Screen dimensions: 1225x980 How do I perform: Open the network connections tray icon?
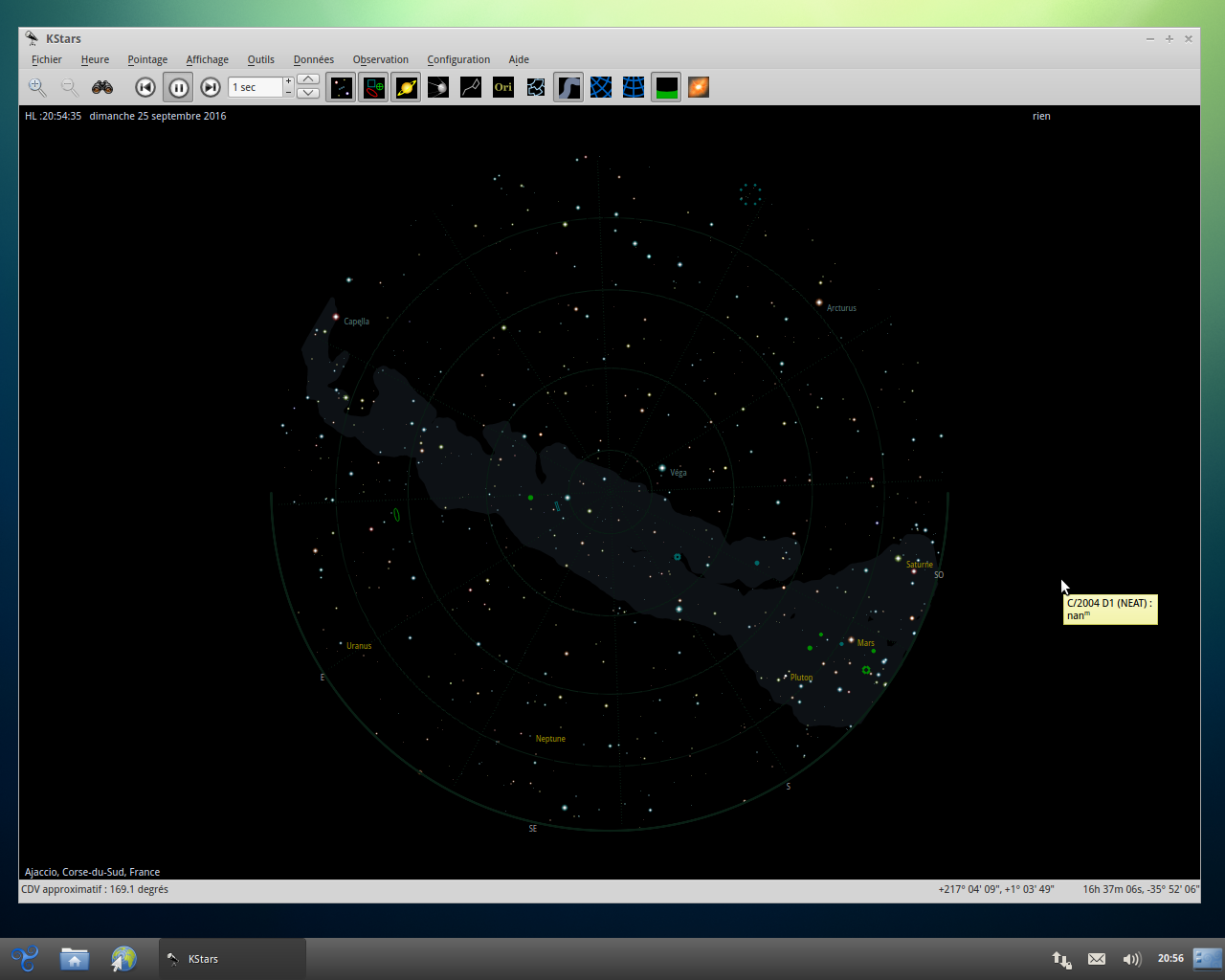tap(1061, 959)
